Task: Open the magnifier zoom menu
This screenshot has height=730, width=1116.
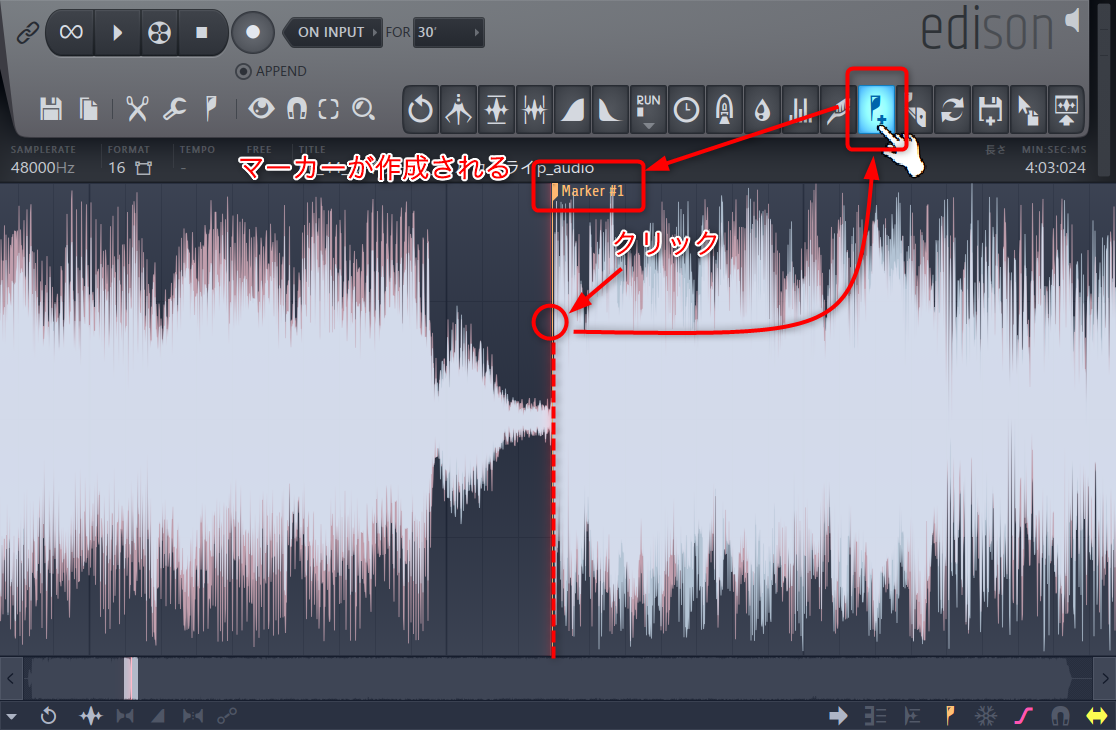Action: click(363, 109)
